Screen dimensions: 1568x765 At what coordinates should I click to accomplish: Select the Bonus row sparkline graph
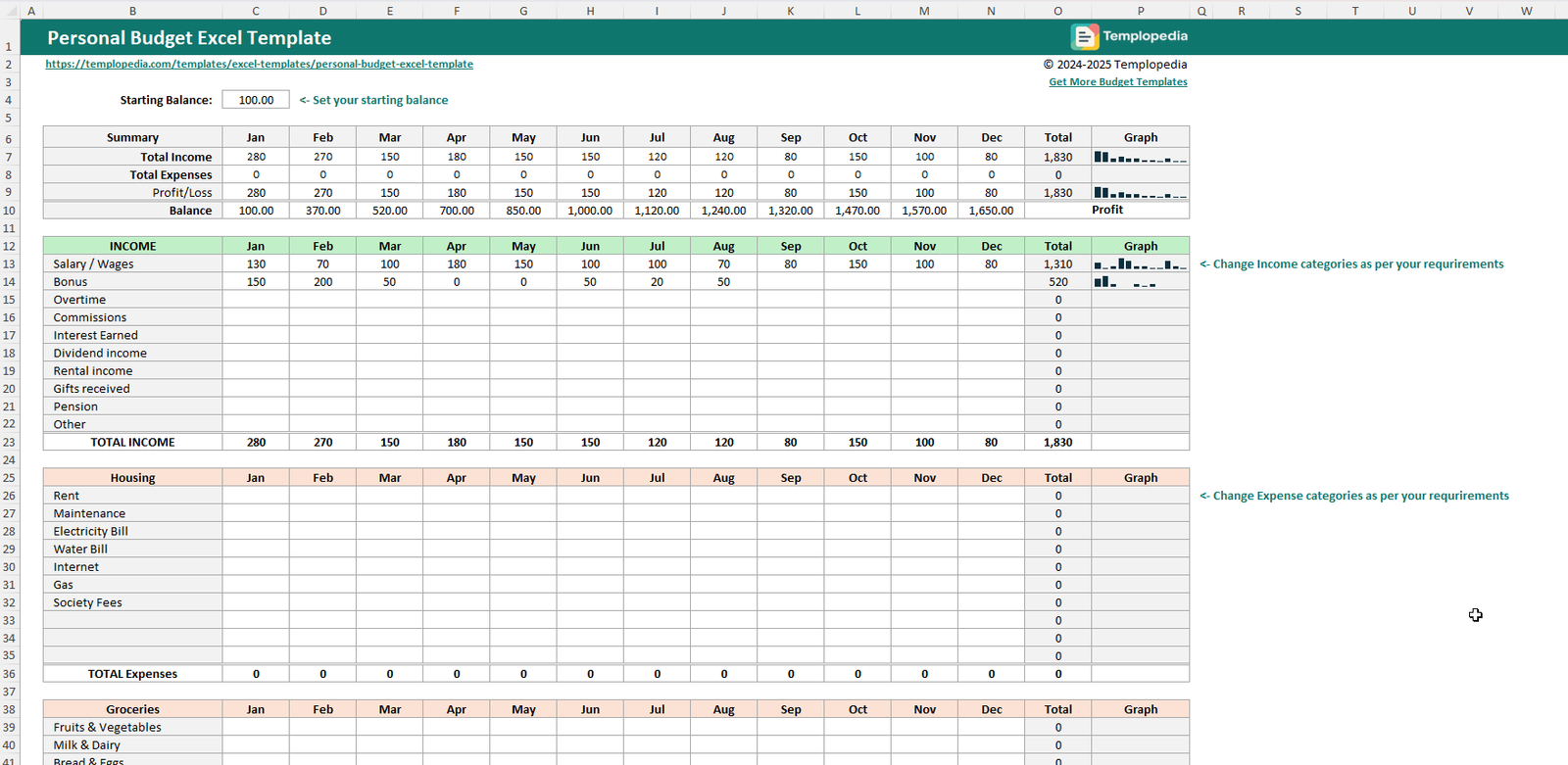pos(1141,282)
